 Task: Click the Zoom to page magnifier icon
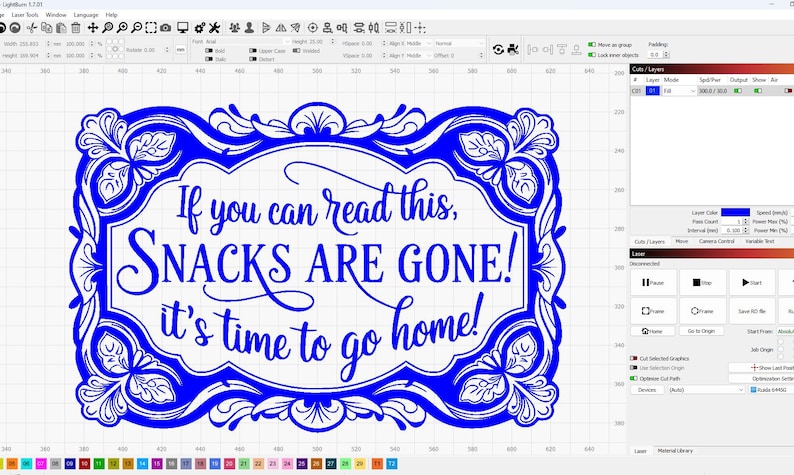107,28
